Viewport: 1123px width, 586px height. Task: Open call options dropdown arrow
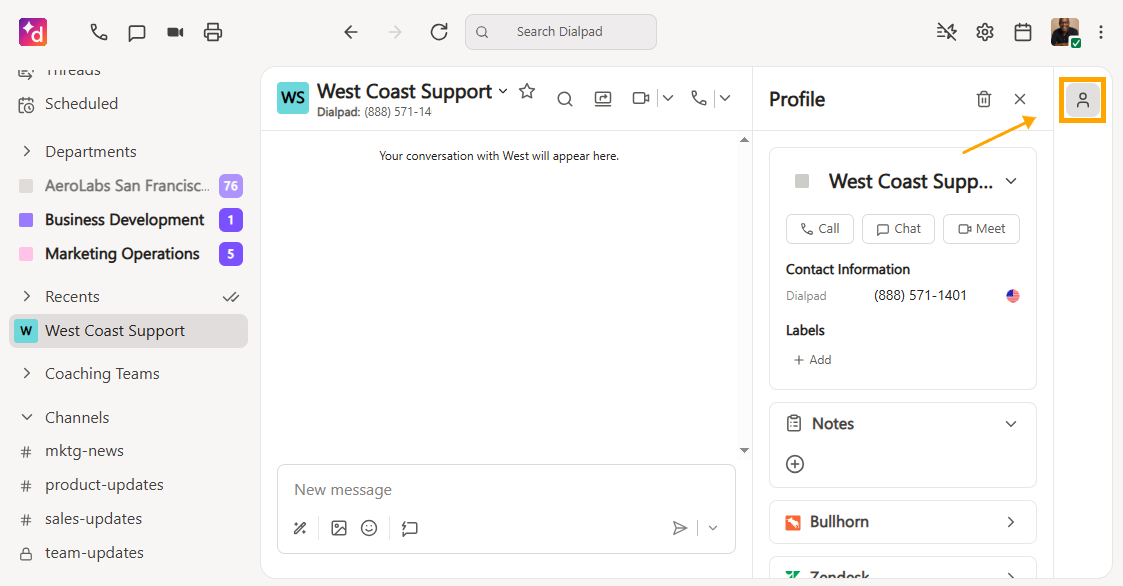click(x=725, y=98)
